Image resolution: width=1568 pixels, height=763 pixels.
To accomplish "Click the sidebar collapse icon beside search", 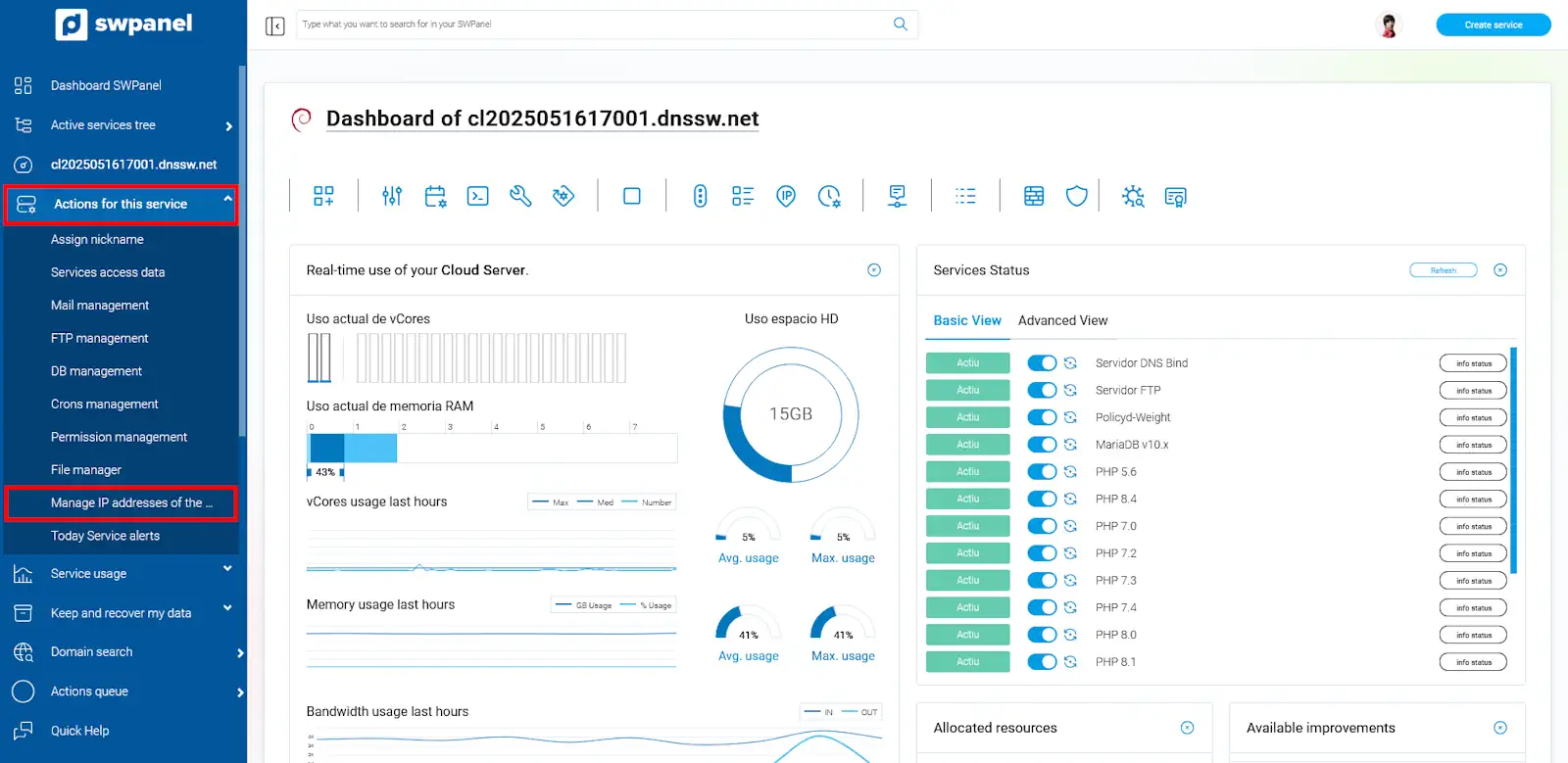I will click(x=275, y=25).
